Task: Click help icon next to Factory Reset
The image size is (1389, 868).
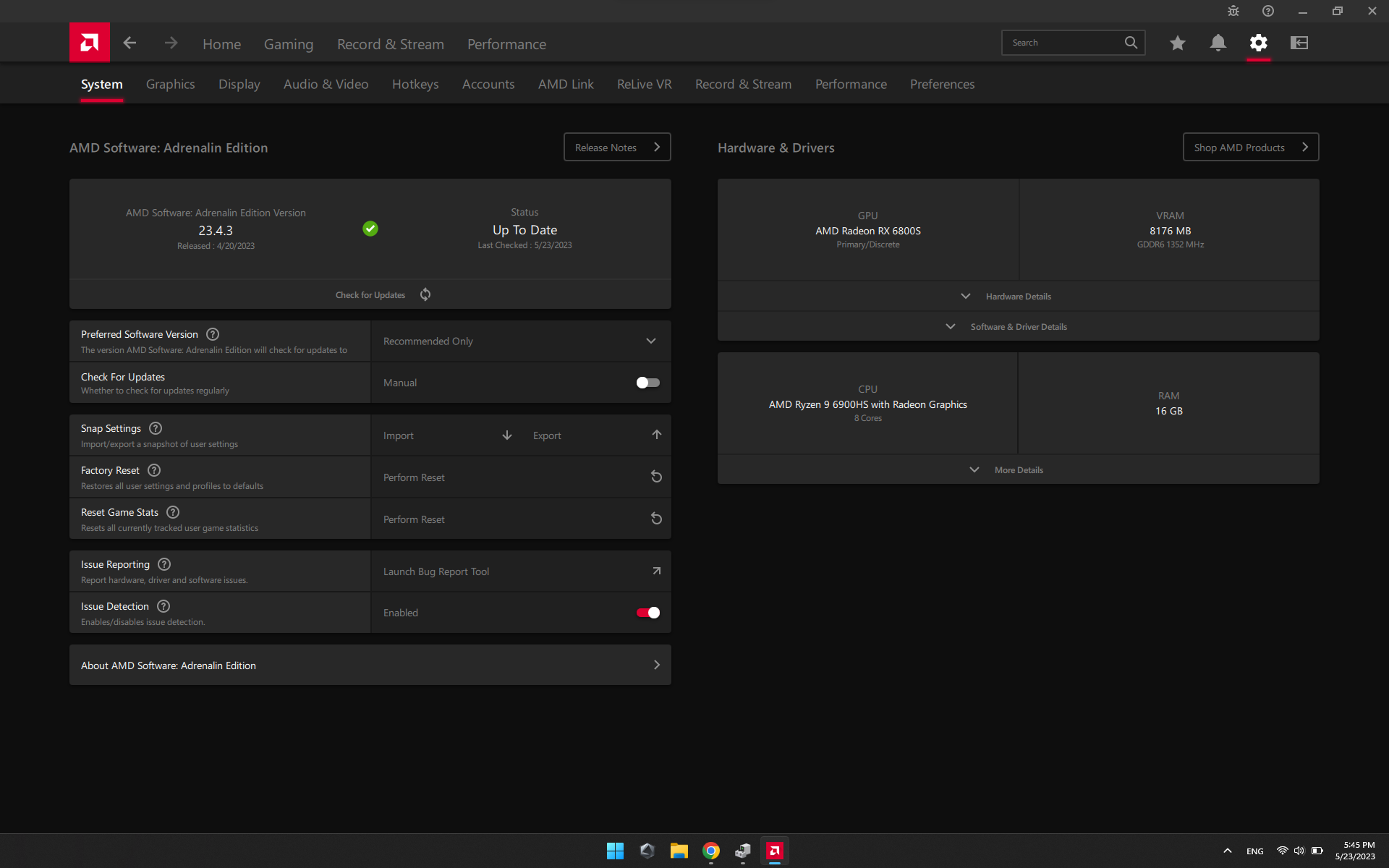Action: click(154, 470)
